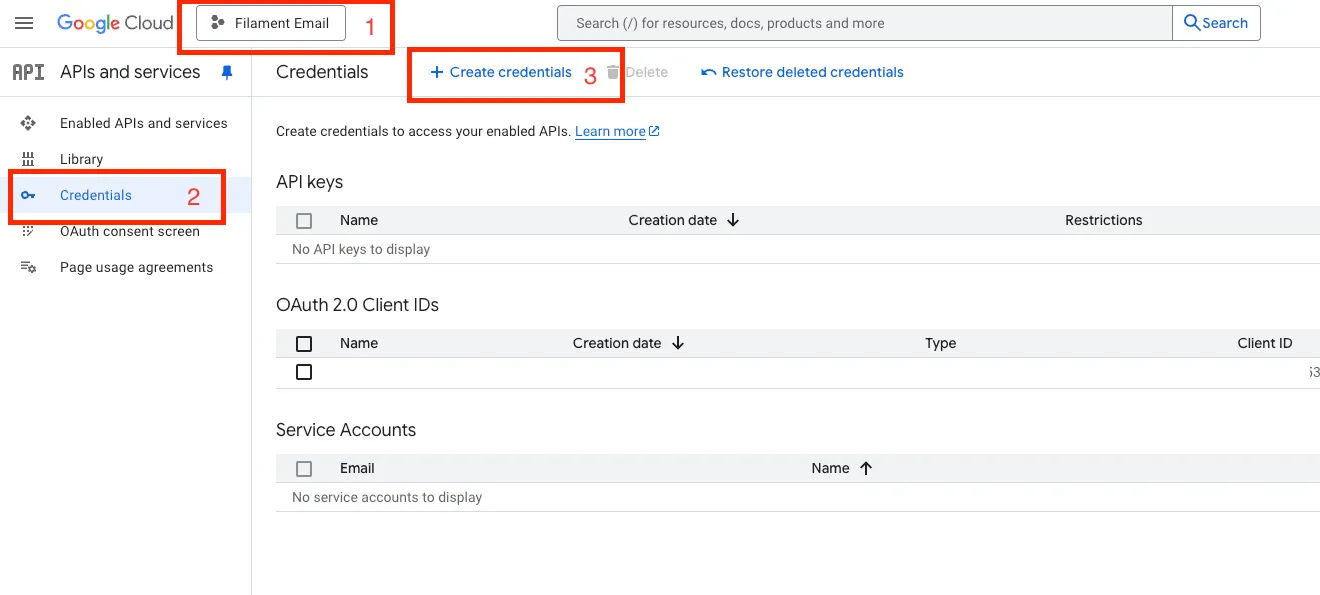Toggle select-all checkbox in Service Accounts table
The width and height of the screenshot is (1320, 595).
304,469
